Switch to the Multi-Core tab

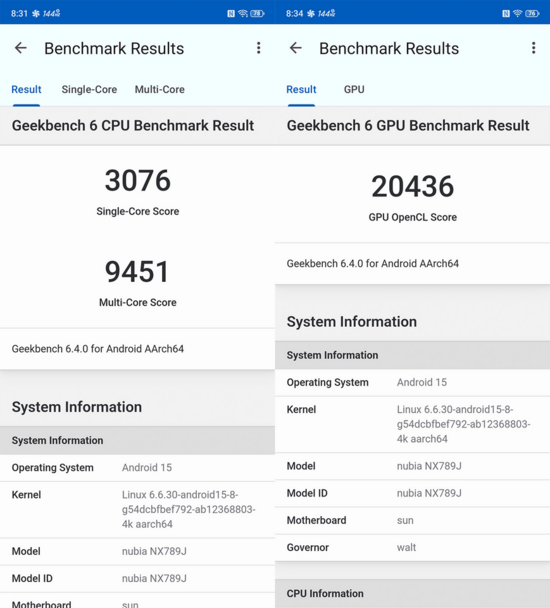(159, 90)
